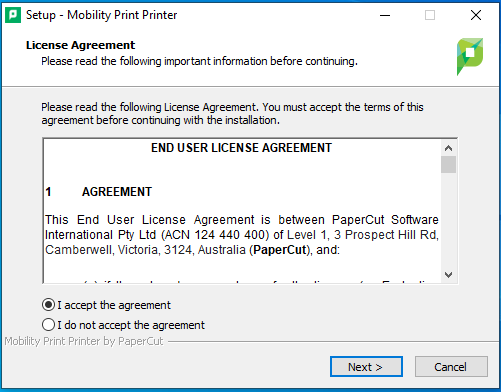501x392 pixels.
Task: Click the "Setup - Mobility Print Printer" title
Action: [x=102, y=15]
